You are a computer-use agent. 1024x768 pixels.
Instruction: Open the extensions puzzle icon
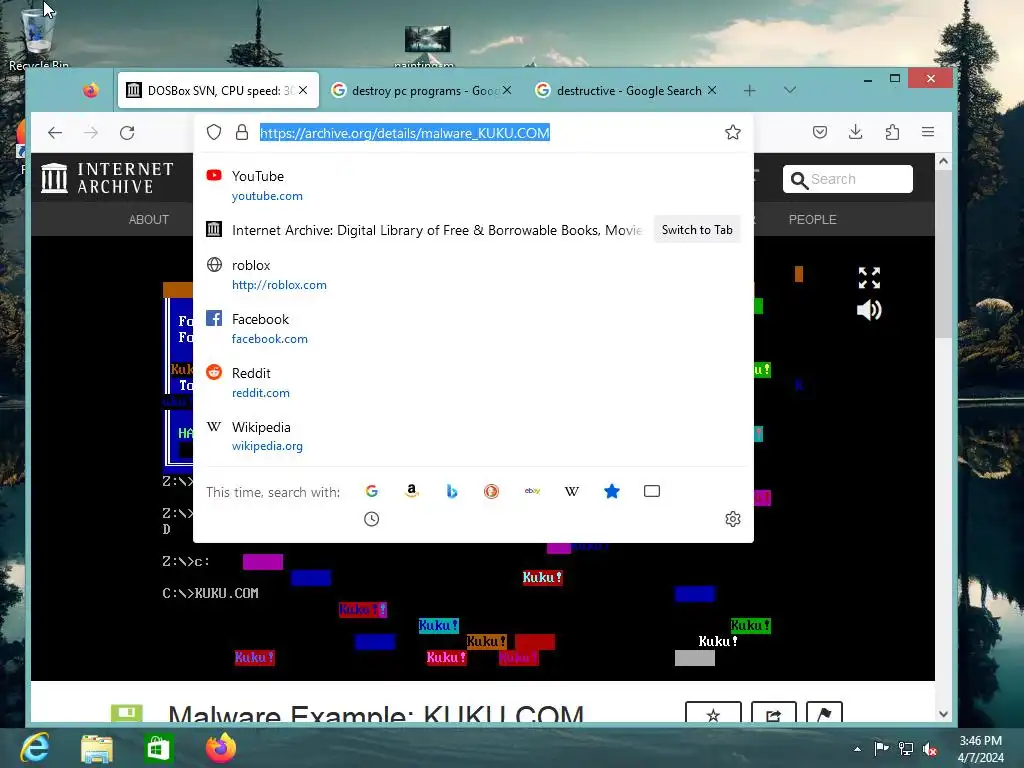point(892,133)
